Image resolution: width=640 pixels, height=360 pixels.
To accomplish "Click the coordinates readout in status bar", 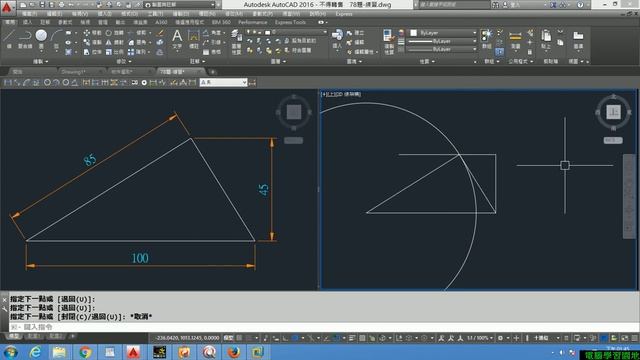I will [x=186, y=338].
